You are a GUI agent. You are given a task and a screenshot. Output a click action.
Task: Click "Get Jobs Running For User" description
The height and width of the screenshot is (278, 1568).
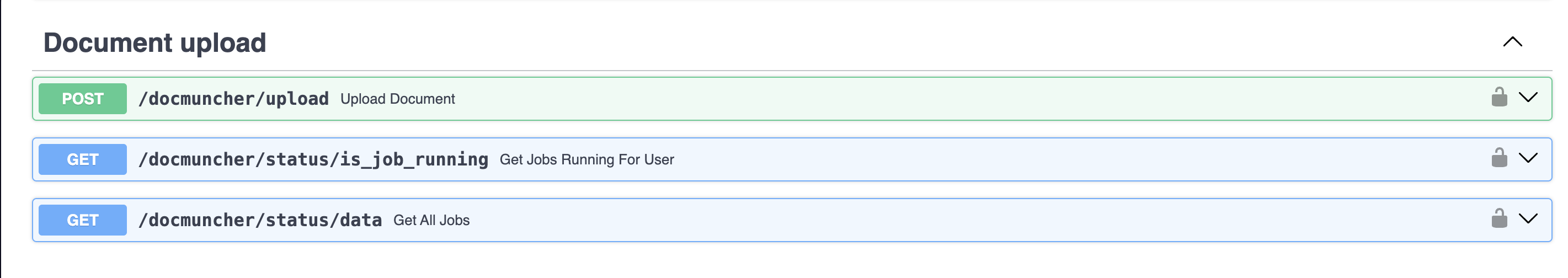(586, 160)
